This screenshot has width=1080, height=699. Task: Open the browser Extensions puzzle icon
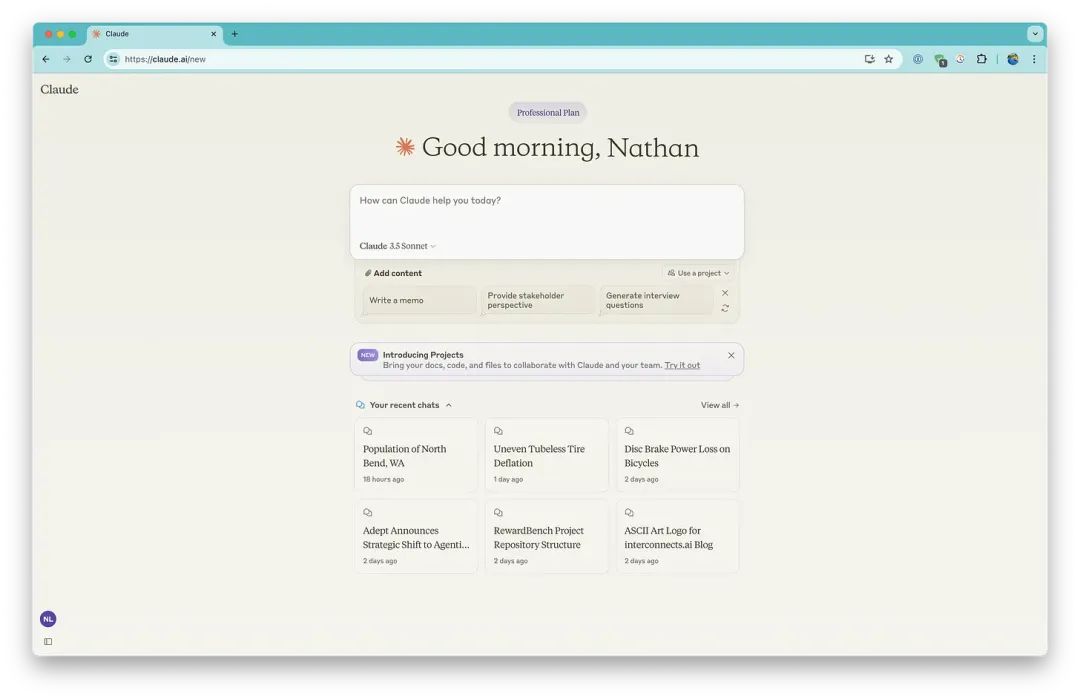(981, 59)
